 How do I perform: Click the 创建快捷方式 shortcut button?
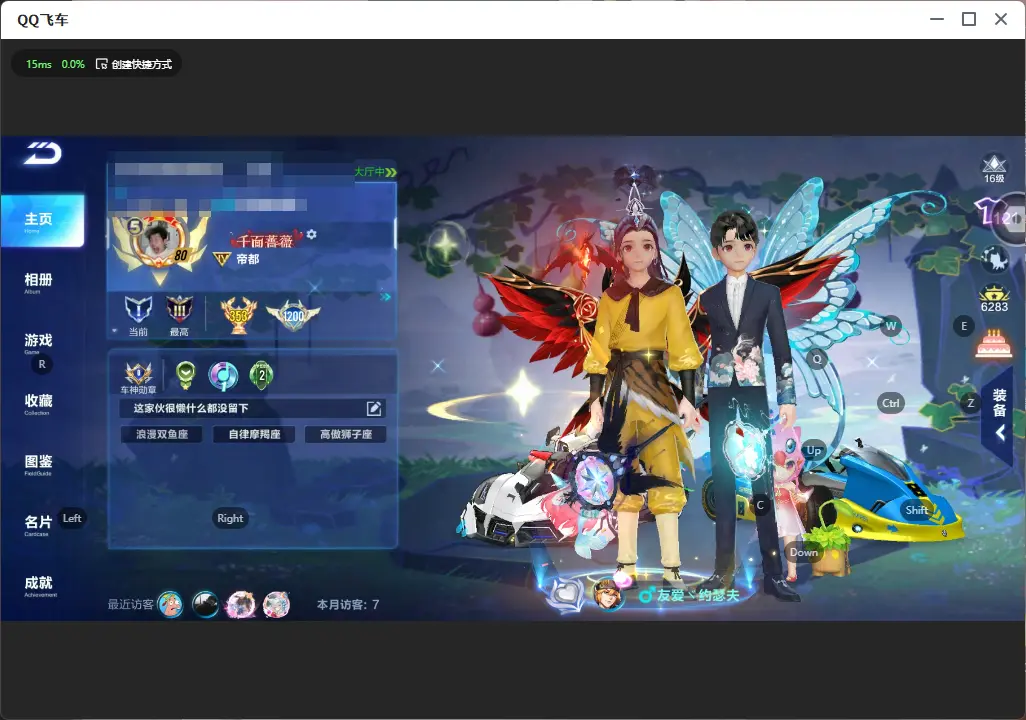point(134,64)
